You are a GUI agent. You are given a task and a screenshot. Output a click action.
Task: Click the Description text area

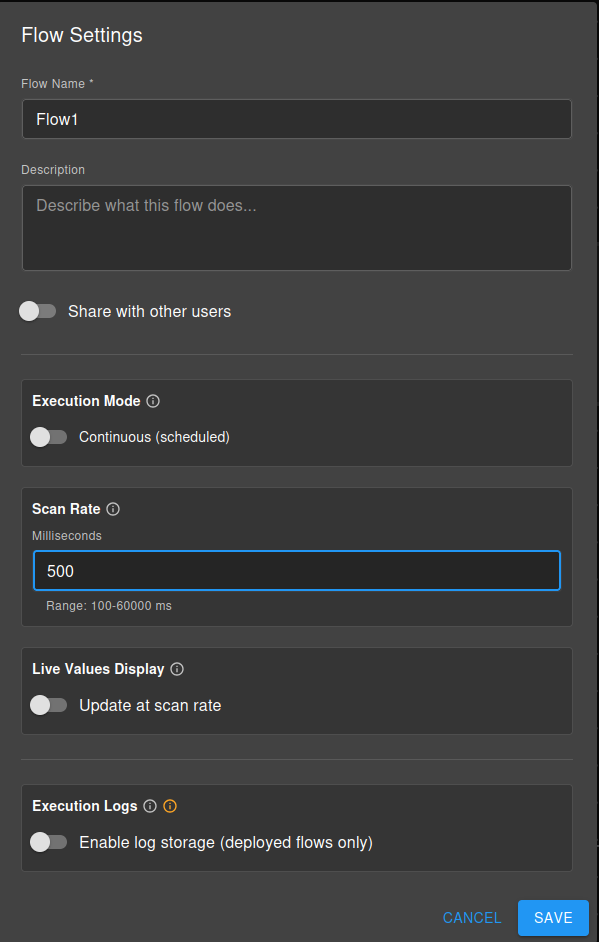click(x=297, y=227)
